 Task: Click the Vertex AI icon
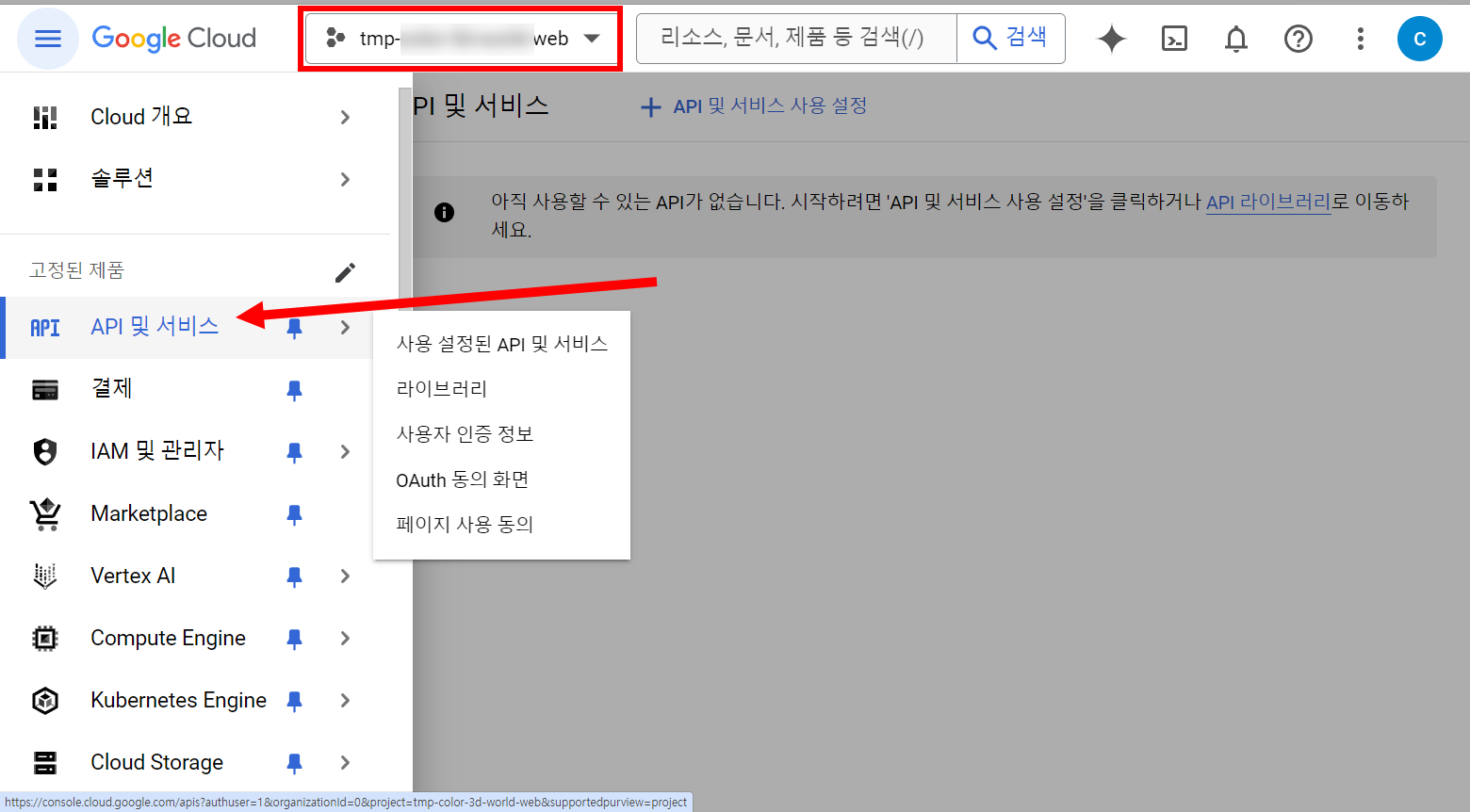click(x=45, y=576)
